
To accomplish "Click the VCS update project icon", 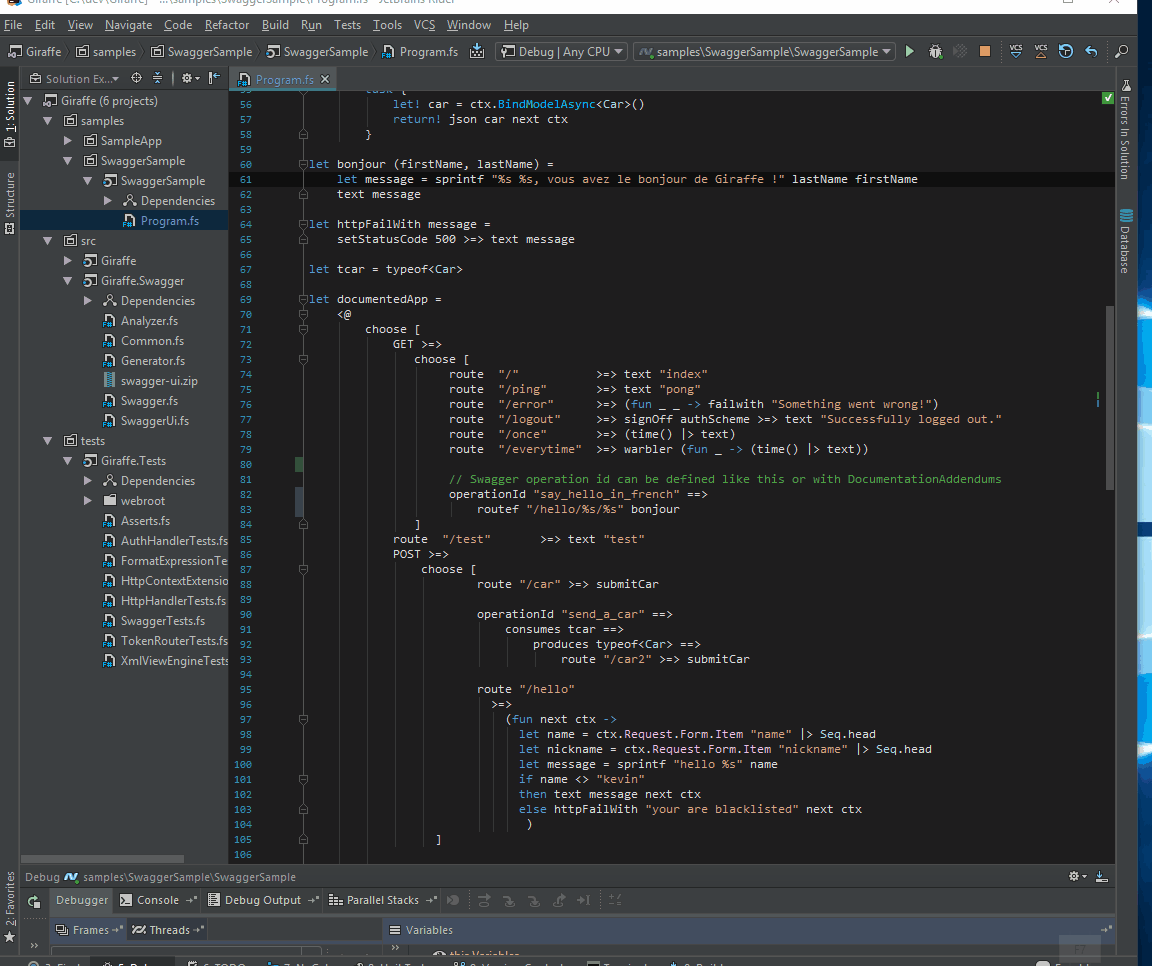I will (x=1016, y=52).
